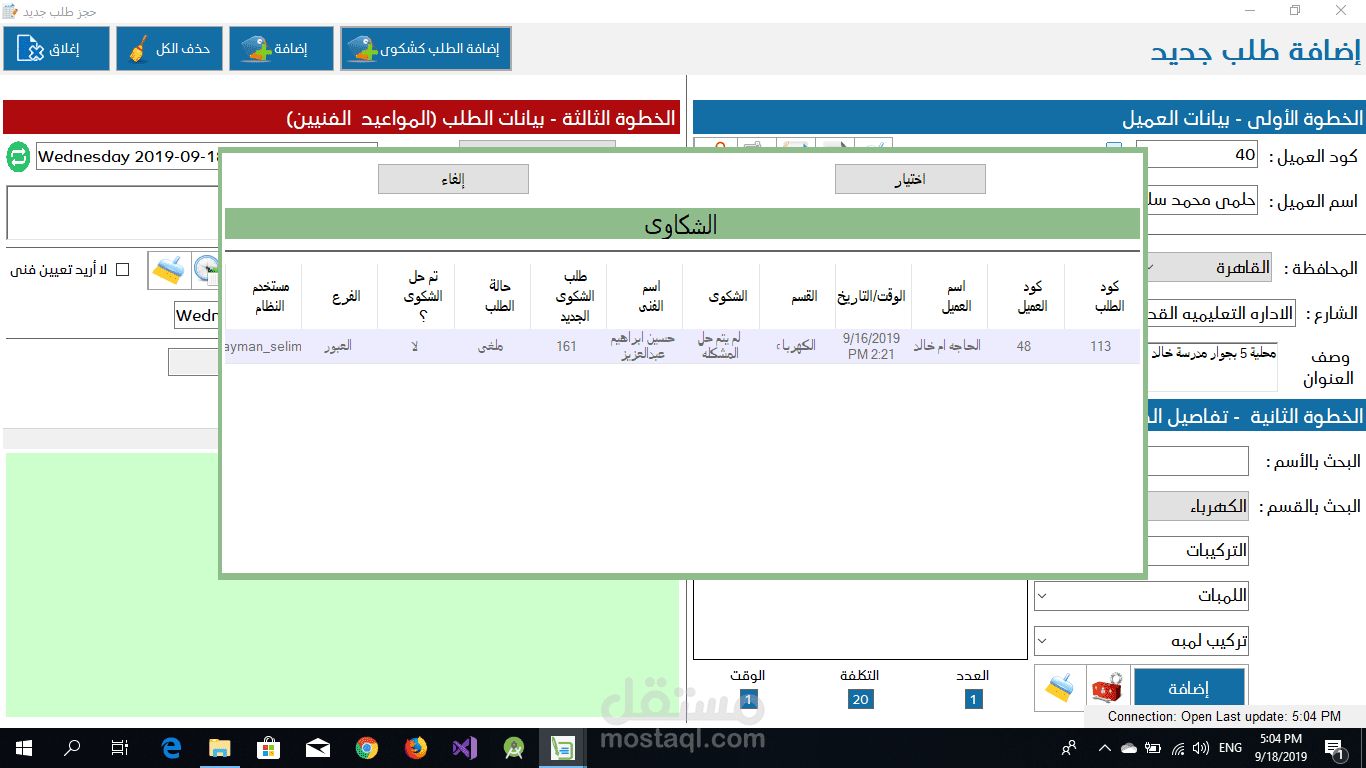This screenshot has width=1366, height=768.
Task: Click the clock schedule icon beside the broom
Action: pos(205,270)
